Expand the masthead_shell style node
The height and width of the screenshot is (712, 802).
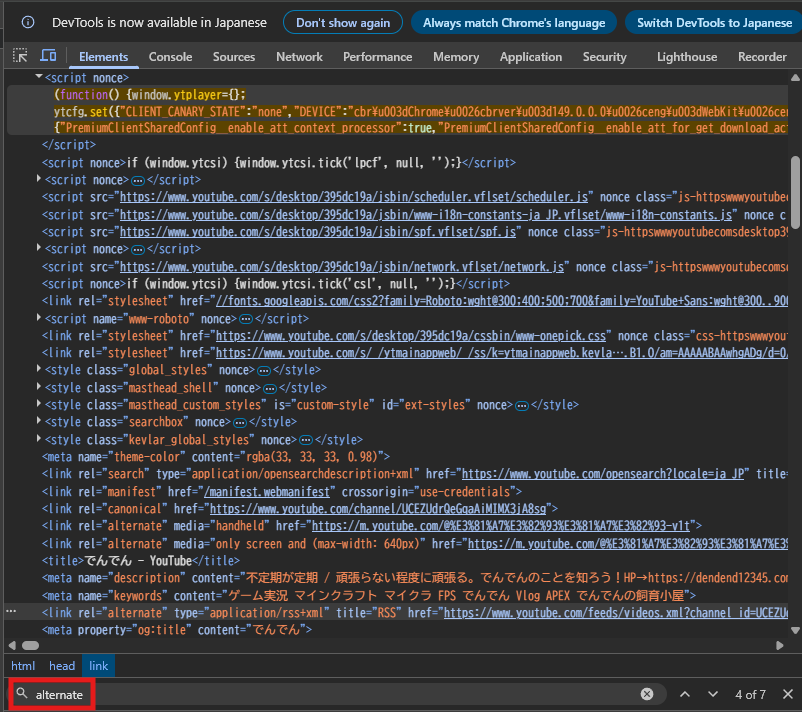(x=39, y=387)
